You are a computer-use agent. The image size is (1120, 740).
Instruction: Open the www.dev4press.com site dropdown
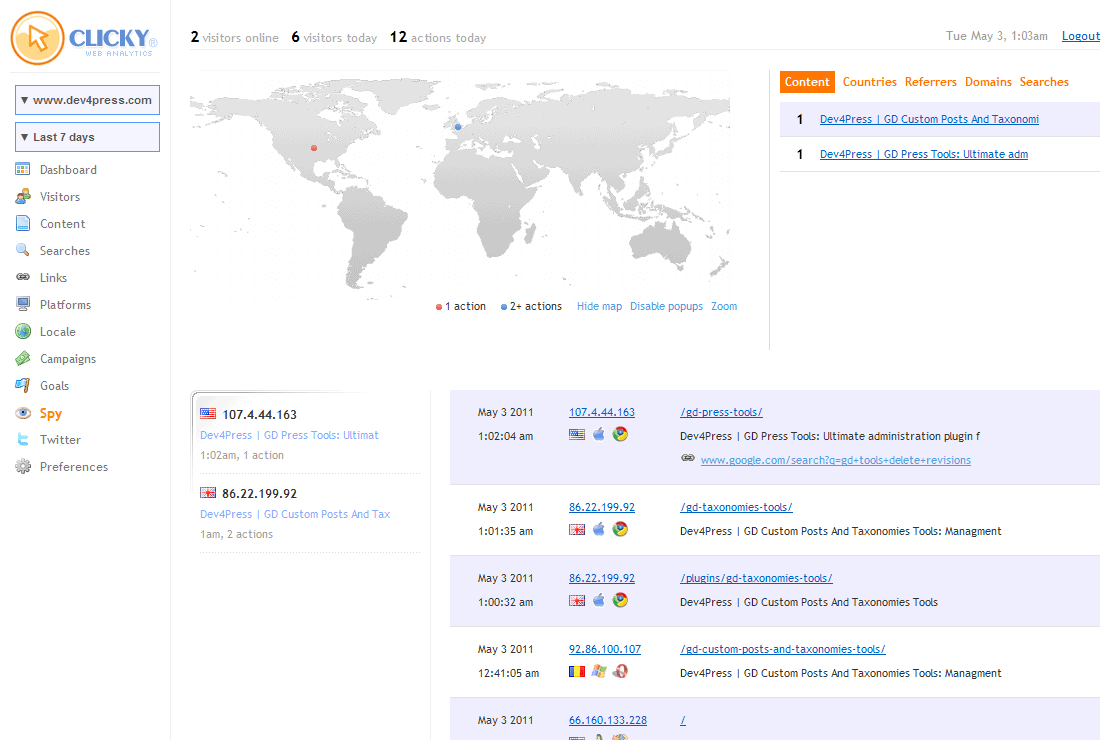click(87, 100)
